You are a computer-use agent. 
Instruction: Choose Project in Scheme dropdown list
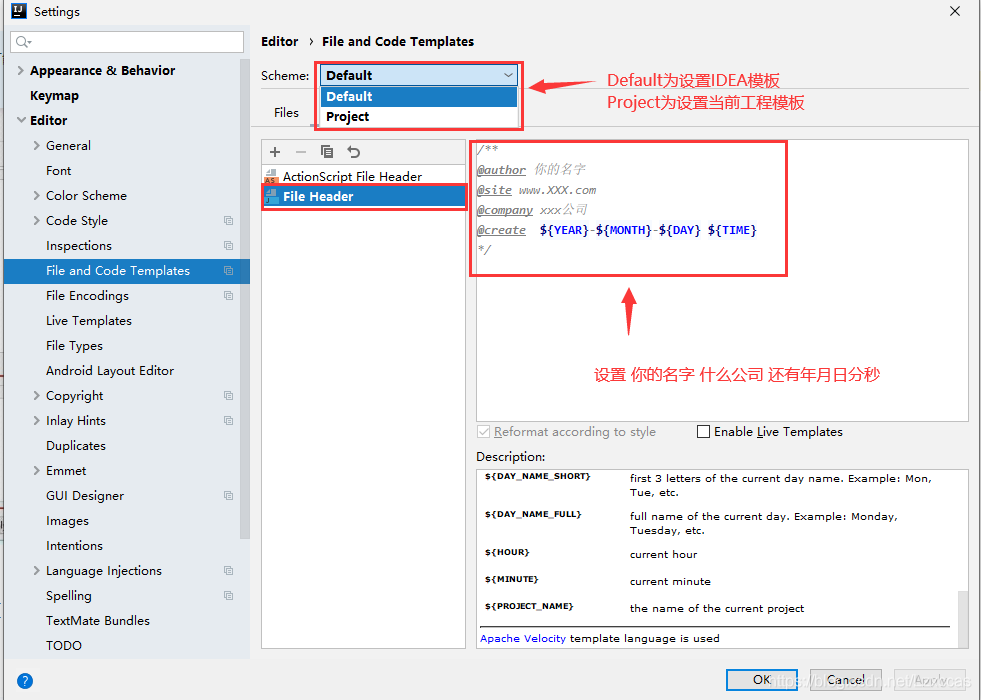(419, 116)
